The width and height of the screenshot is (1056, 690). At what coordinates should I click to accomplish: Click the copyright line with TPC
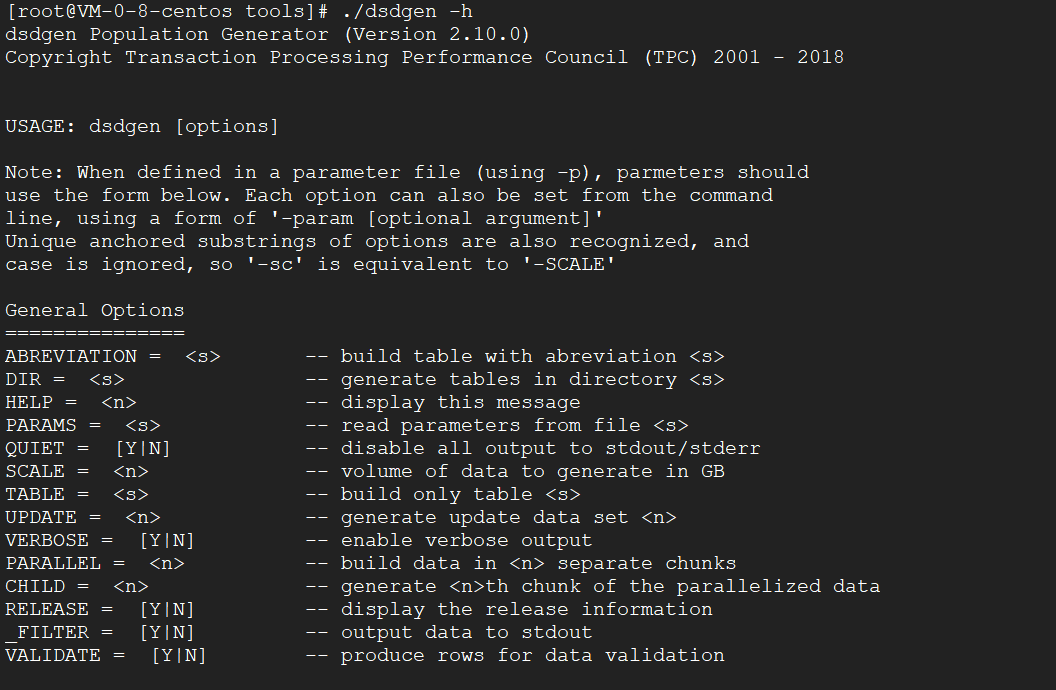point(424,57)
